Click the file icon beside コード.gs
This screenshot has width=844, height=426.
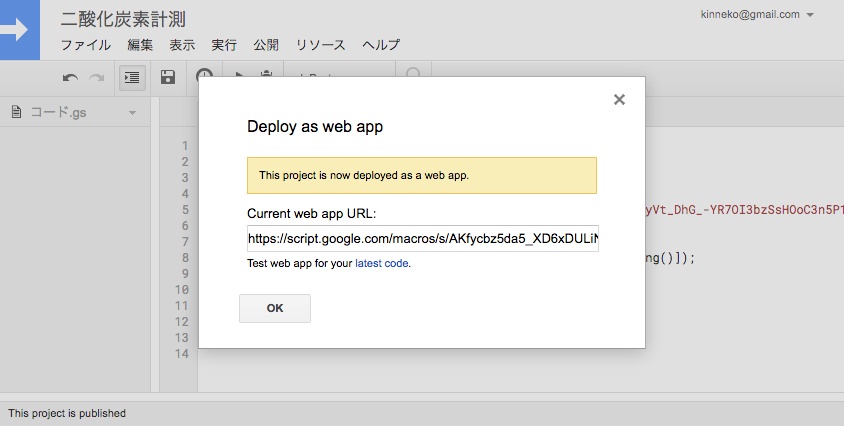pyautogui.click(x=16, y=112)
